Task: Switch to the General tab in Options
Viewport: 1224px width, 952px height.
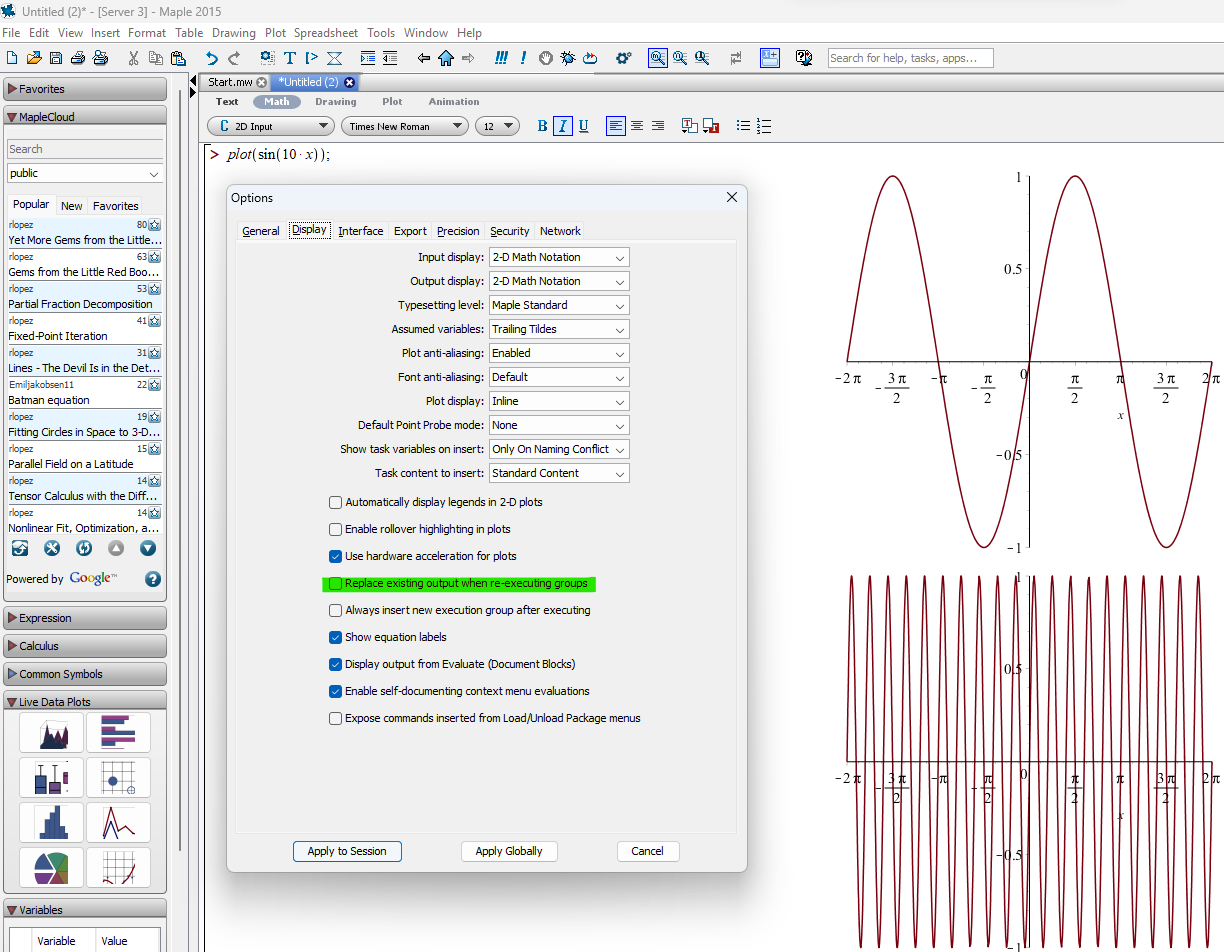Action: pyautogui.click(x=261, y=231)
